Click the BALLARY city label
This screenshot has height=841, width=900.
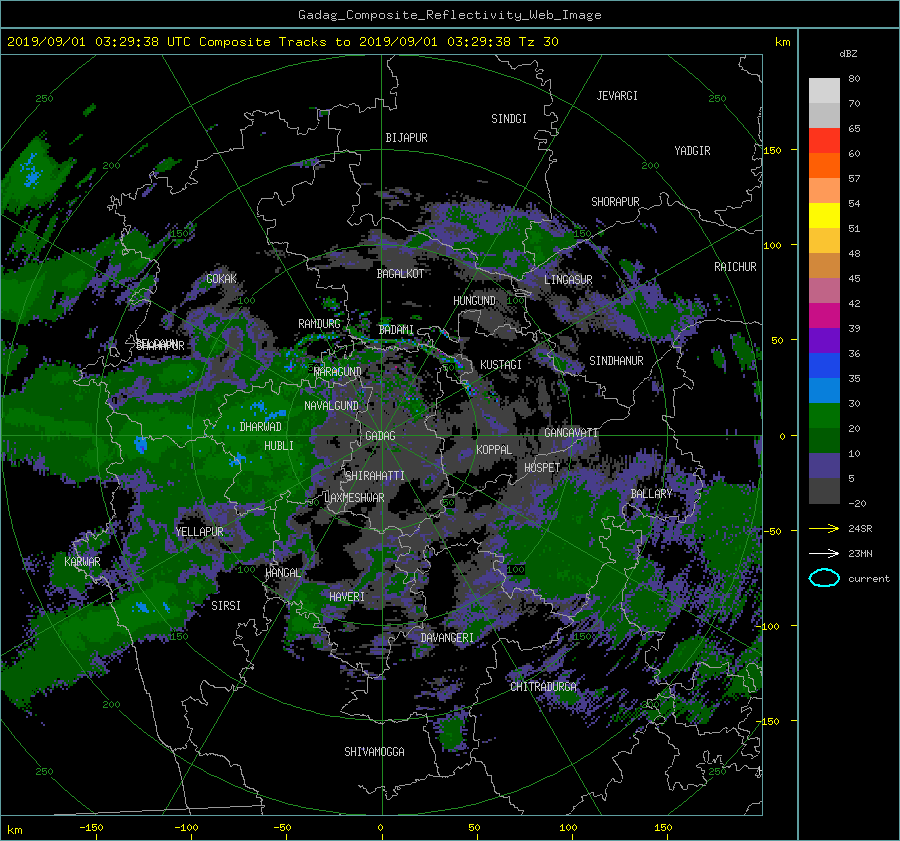651,494
